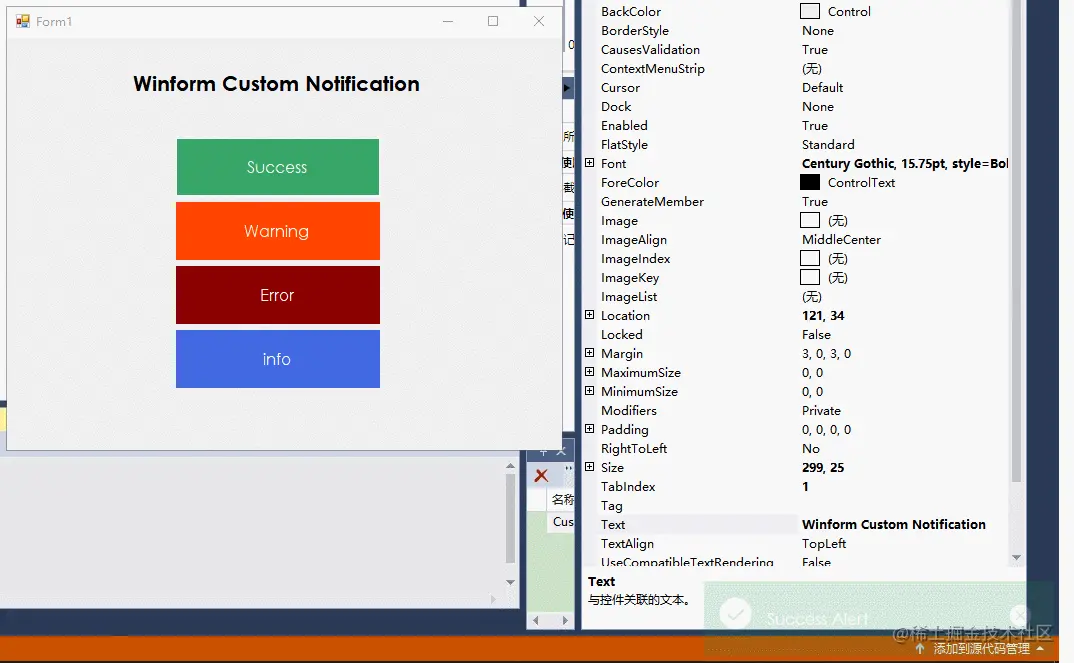Image resolution: width=1074 pixels, height=663 pixels.
Task: Click the black ForeColor swatch
Action: tap(810, 183)
